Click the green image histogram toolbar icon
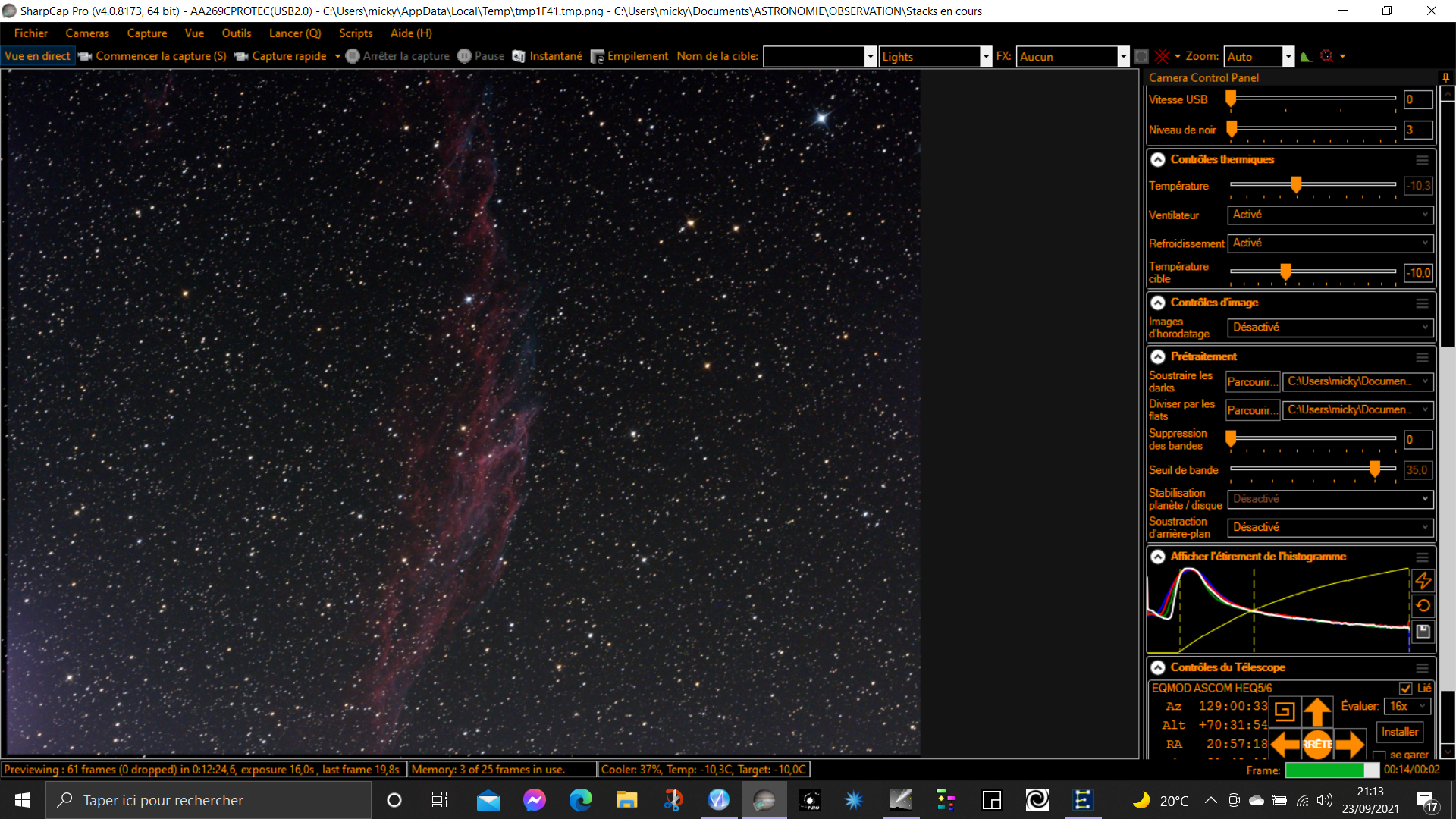The height and width of the screenshot is (819, 1456). (1306, 56)
